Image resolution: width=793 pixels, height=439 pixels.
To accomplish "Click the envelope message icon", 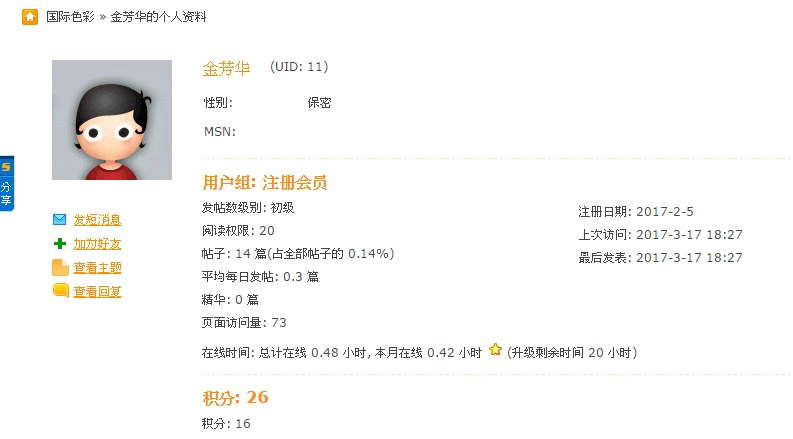I will coord(60,220).
